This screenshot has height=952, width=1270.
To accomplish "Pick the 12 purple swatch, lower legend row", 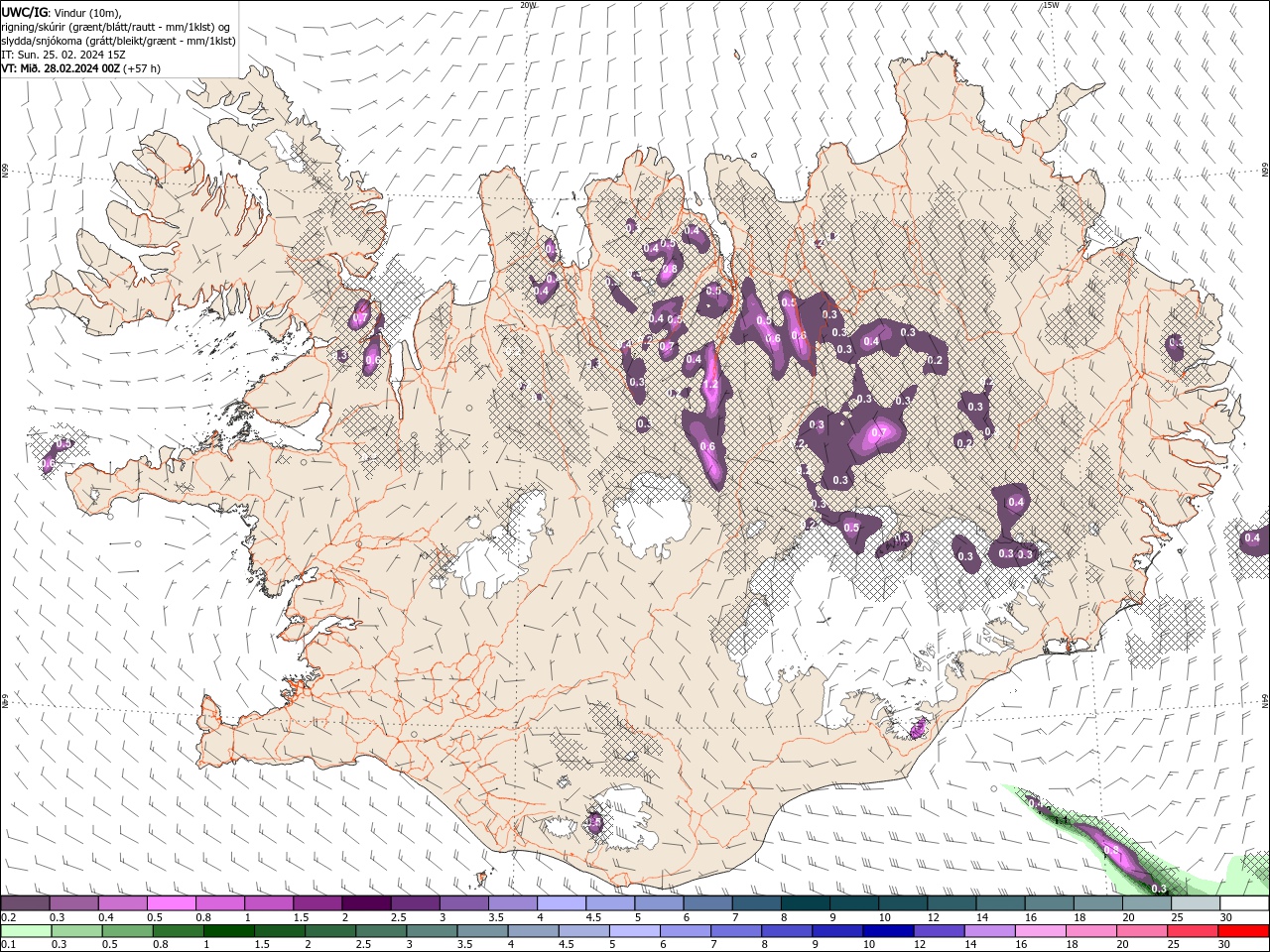I will (x=938, y=931).
